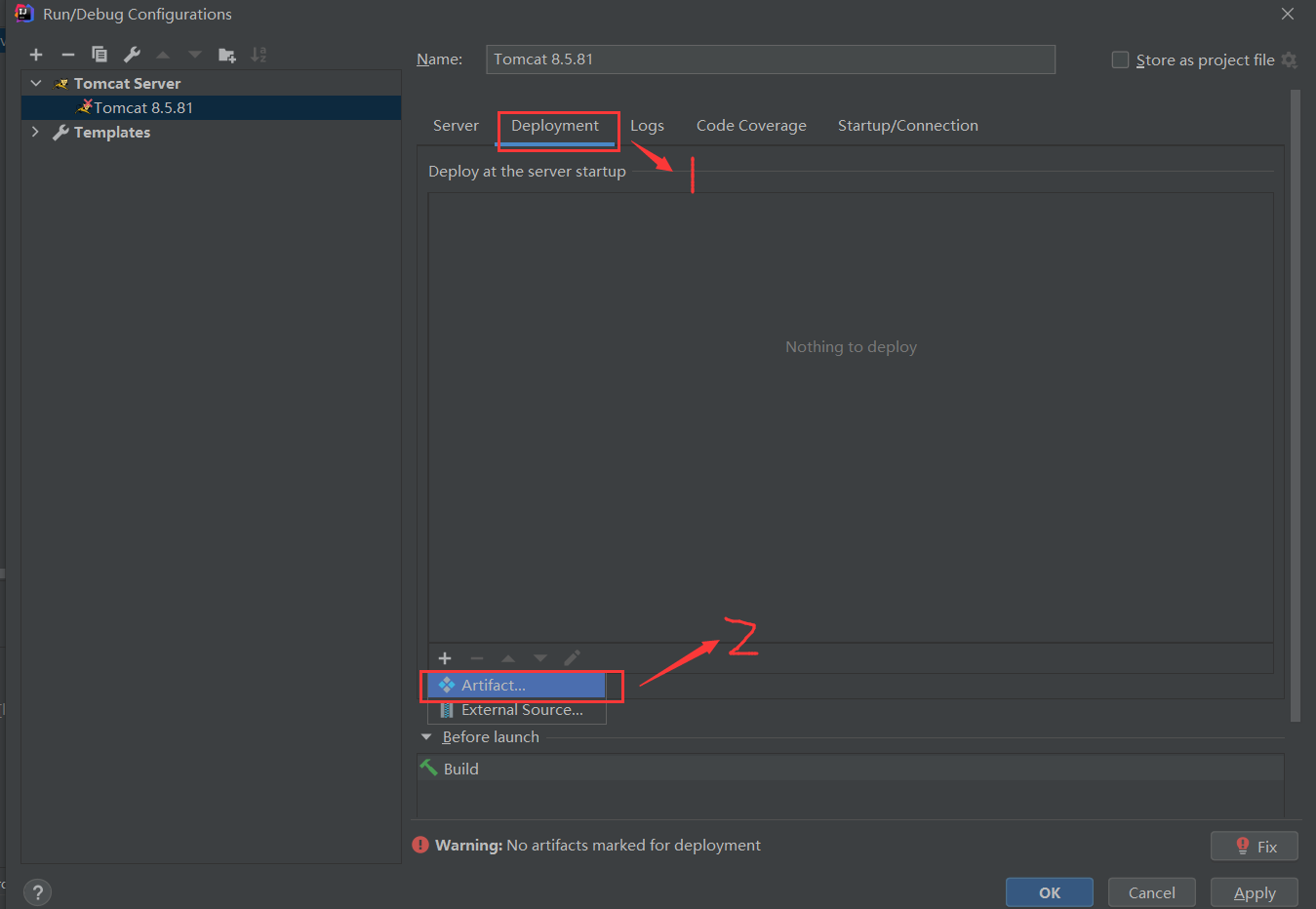Expand the Templates tree node
Image resolution: width=1316 pixels, height=909 pixels.
point(36,132)
